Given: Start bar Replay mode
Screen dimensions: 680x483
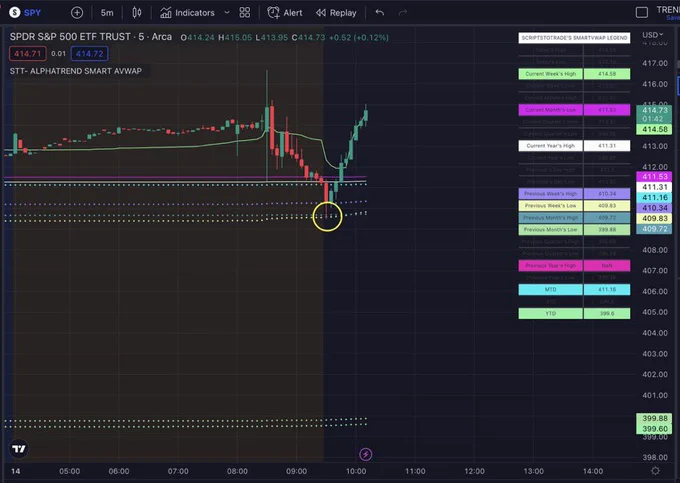Looking at the screenshot, I should click(x=336, y=13).
